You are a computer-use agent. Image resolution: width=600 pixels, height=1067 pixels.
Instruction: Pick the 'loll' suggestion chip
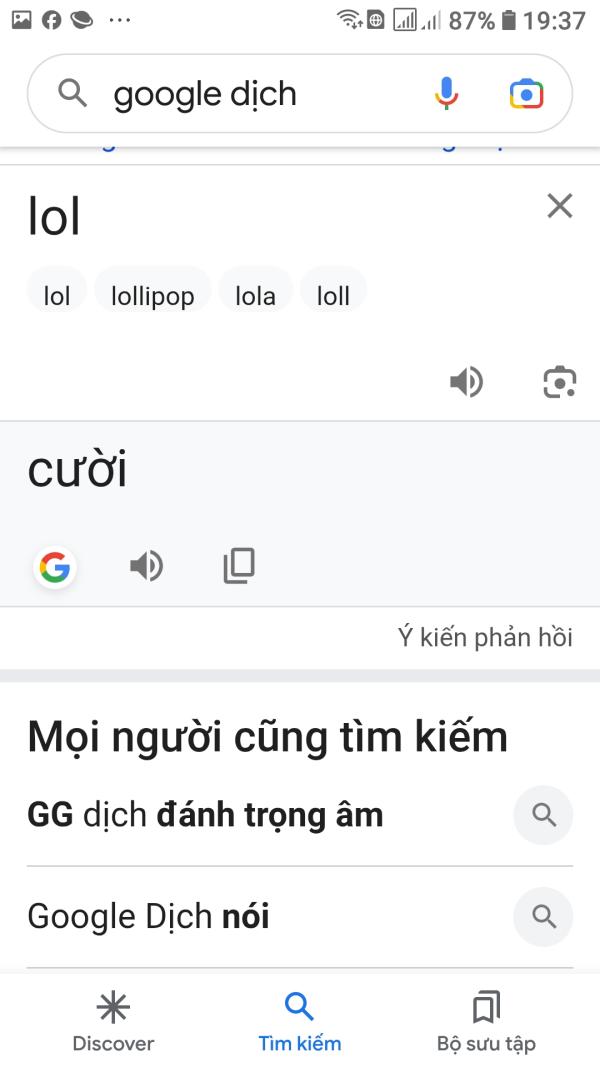333,296
